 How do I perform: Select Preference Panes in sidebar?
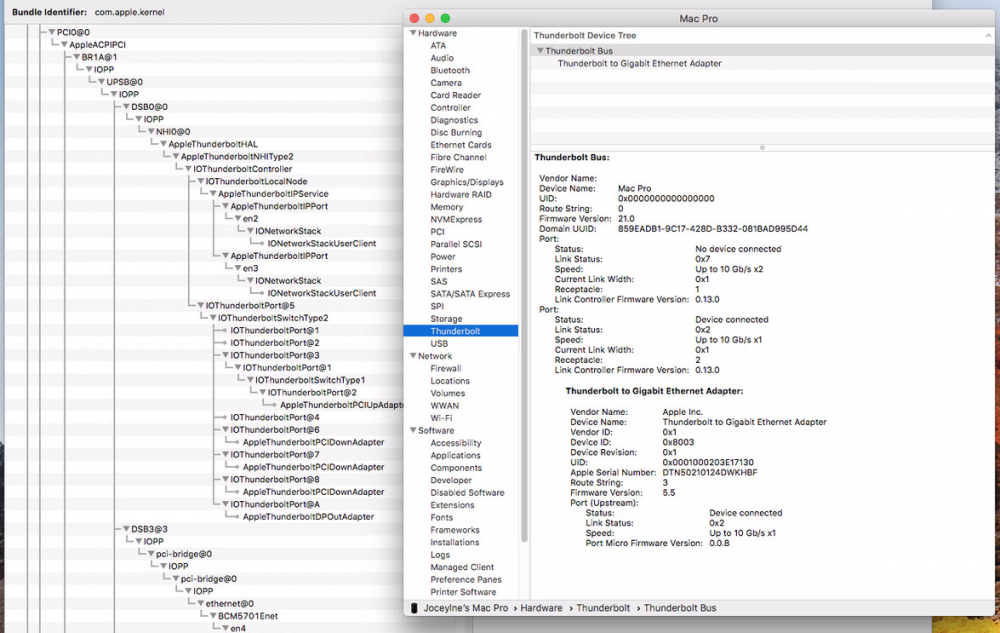pos(466,579)
